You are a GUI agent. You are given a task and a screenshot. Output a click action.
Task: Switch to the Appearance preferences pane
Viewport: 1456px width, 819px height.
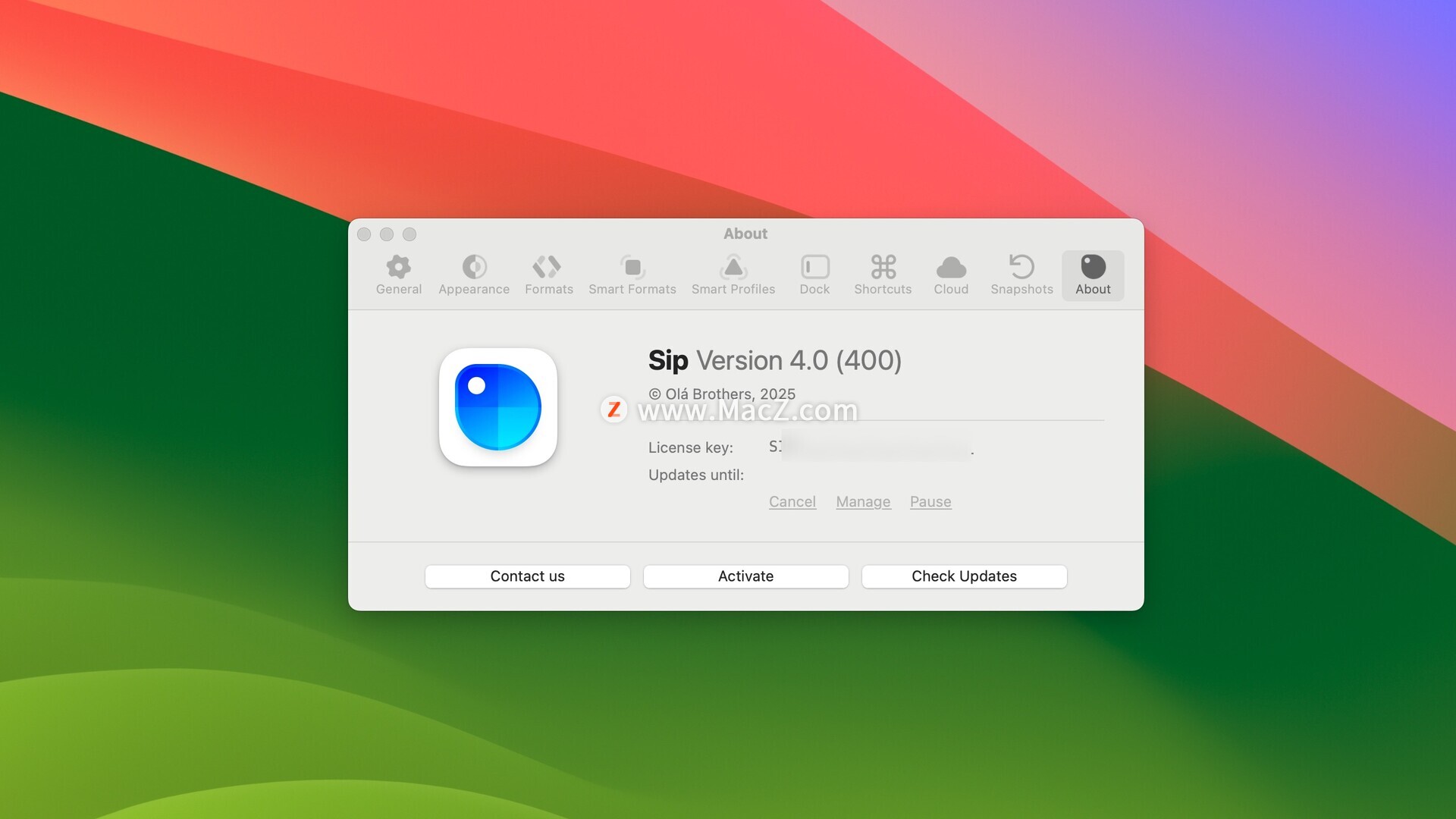474,275
